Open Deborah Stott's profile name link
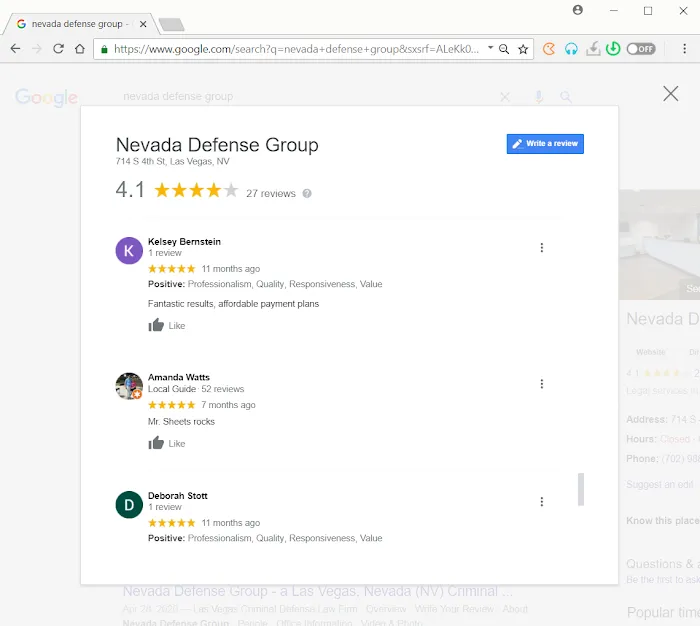This screenshot has width=700, height=626. (x=178, y=496)
